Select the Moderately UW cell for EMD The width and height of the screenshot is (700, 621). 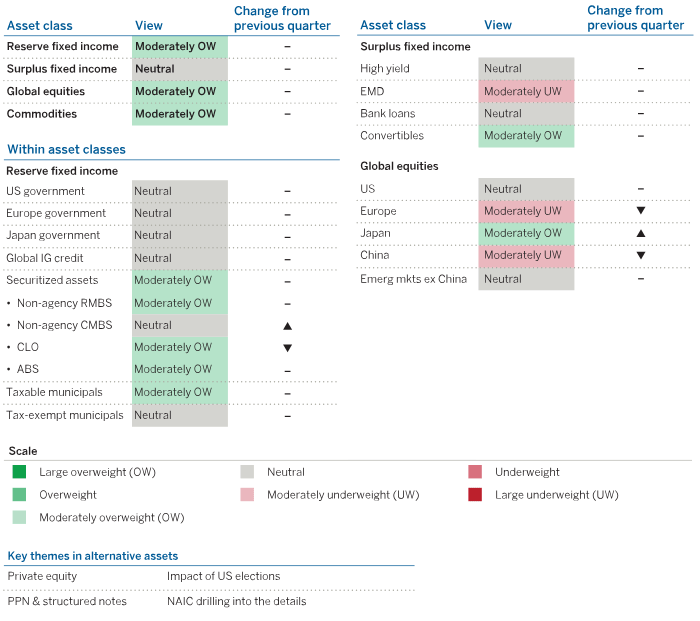[x=526, y=91]
